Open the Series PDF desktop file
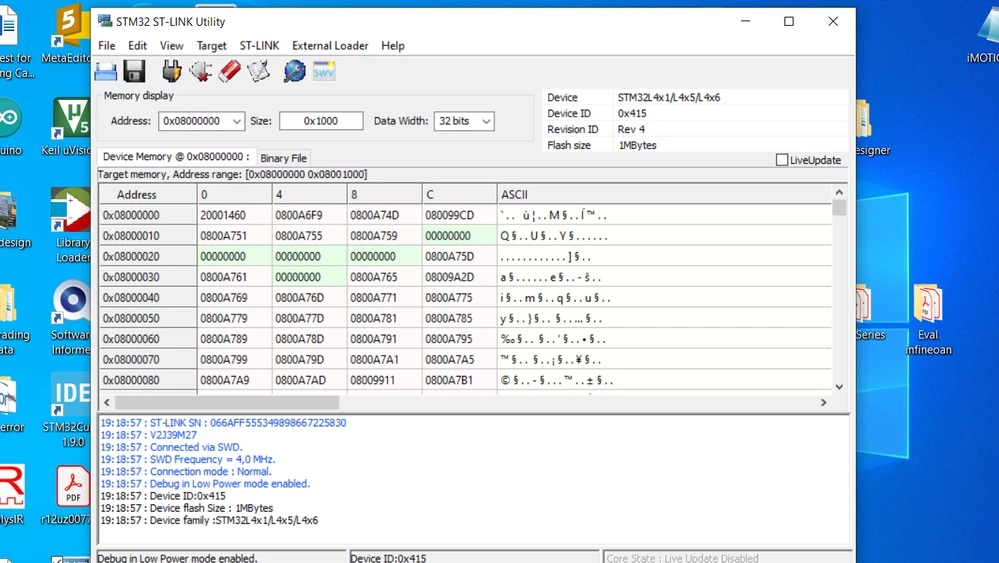Viewport: 999px width, 563px height. [x=870, y=312]
